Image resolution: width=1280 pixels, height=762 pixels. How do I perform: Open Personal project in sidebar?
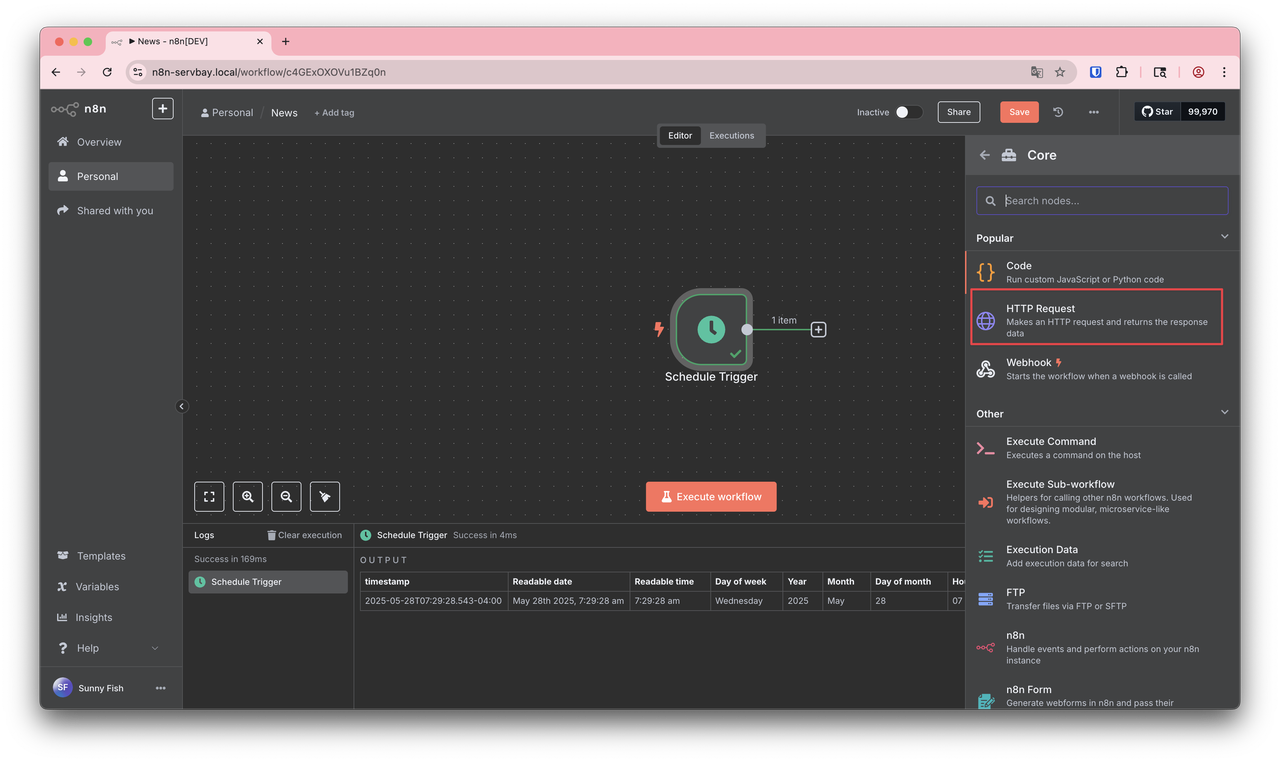click(111, 176)
